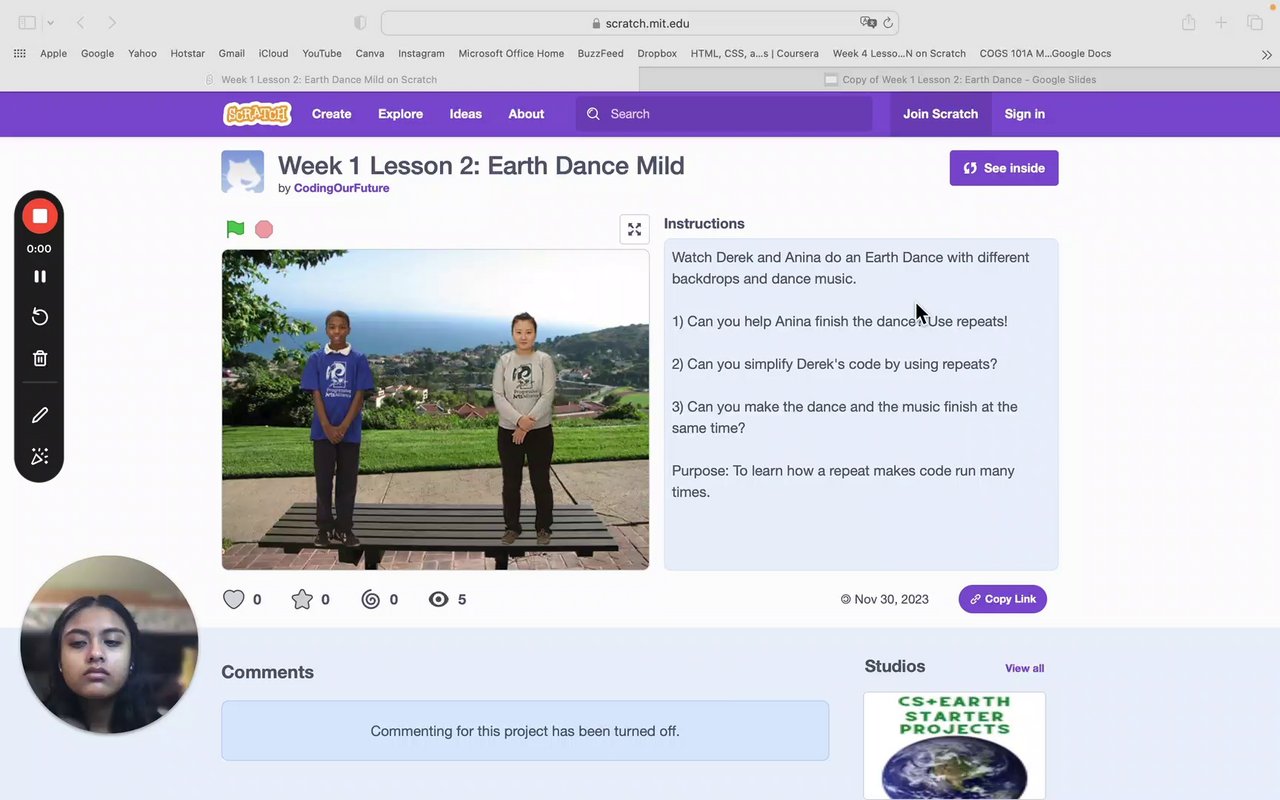1280x800 pixels.
Task: Open the Microsoft Office Home bookmark
Action: point(511,54)
